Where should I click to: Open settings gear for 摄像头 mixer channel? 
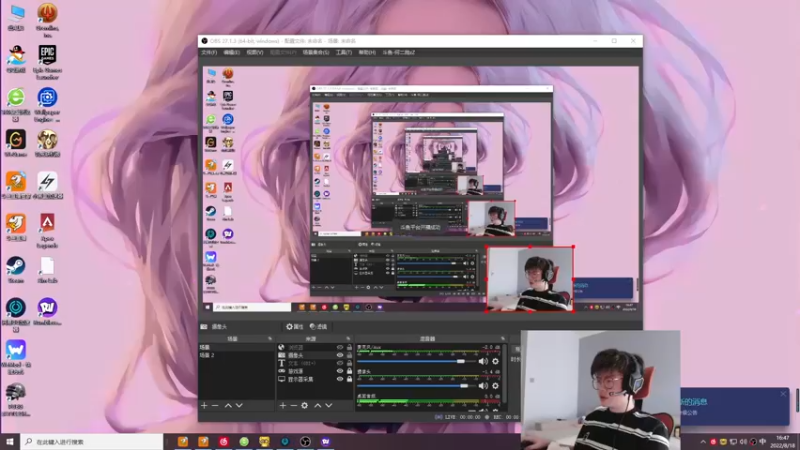tap(495, 386)
